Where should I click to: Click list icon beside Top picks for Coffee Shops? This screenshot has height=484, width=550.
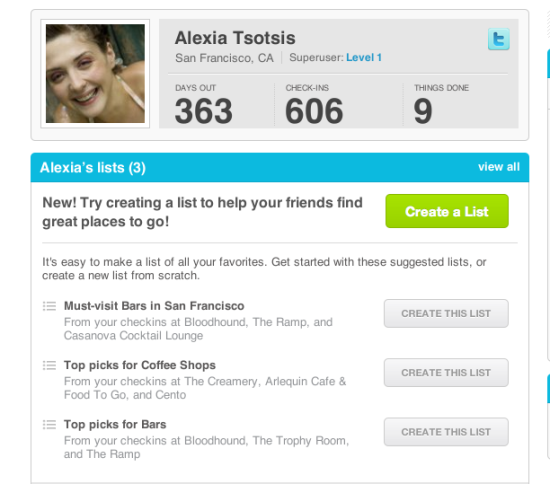click(x=49, y=365)
